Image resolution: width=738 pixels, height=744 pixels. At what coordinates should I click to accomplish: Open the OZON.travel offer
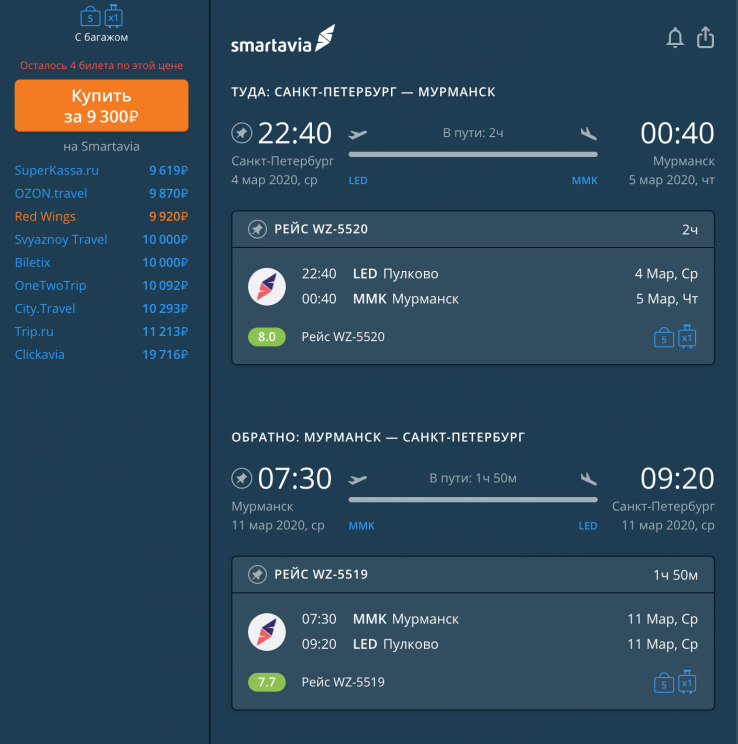[x=102, y=194]
